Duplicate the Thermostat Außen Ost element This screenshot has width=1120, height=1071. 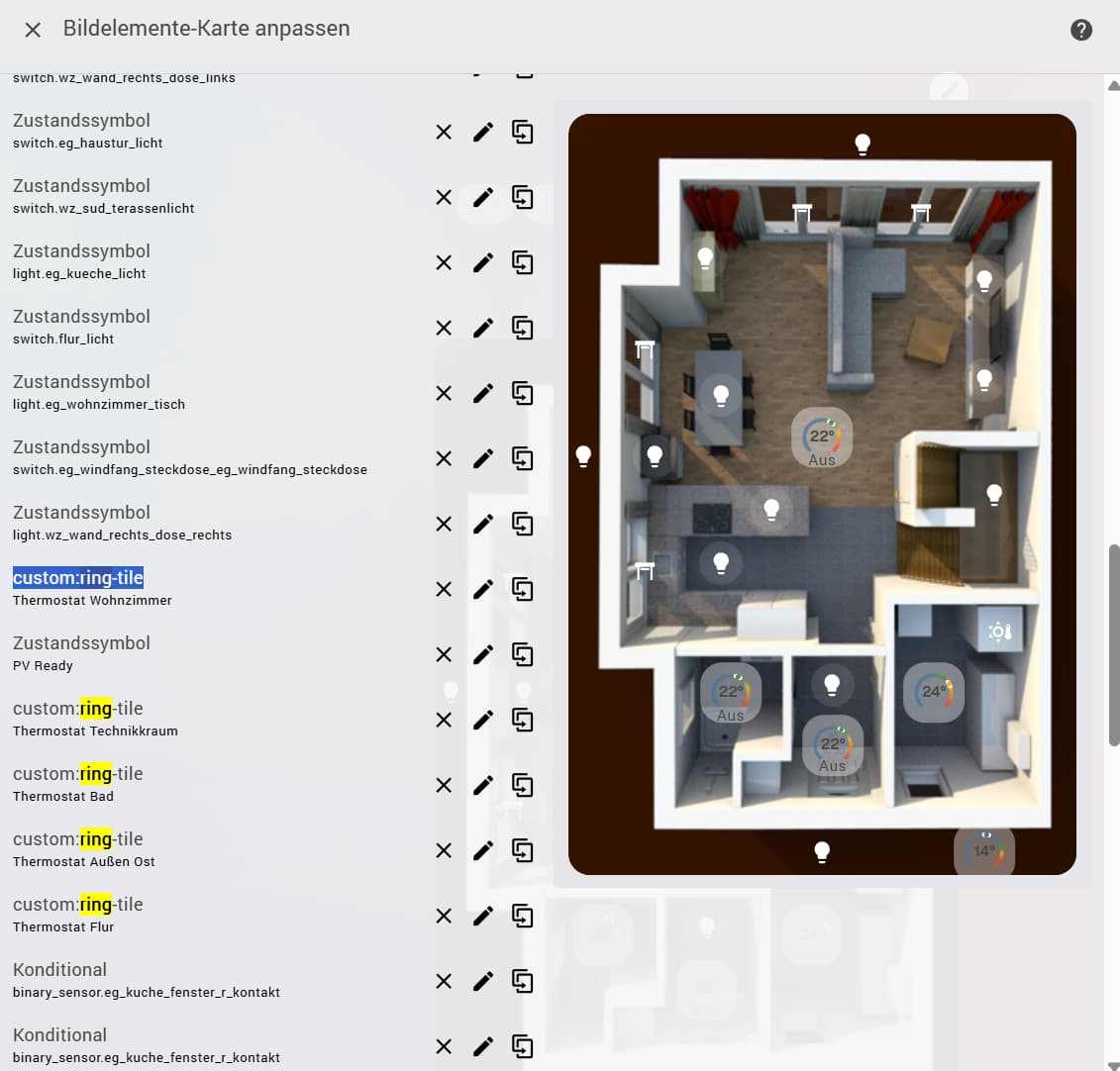click(522, 851)
